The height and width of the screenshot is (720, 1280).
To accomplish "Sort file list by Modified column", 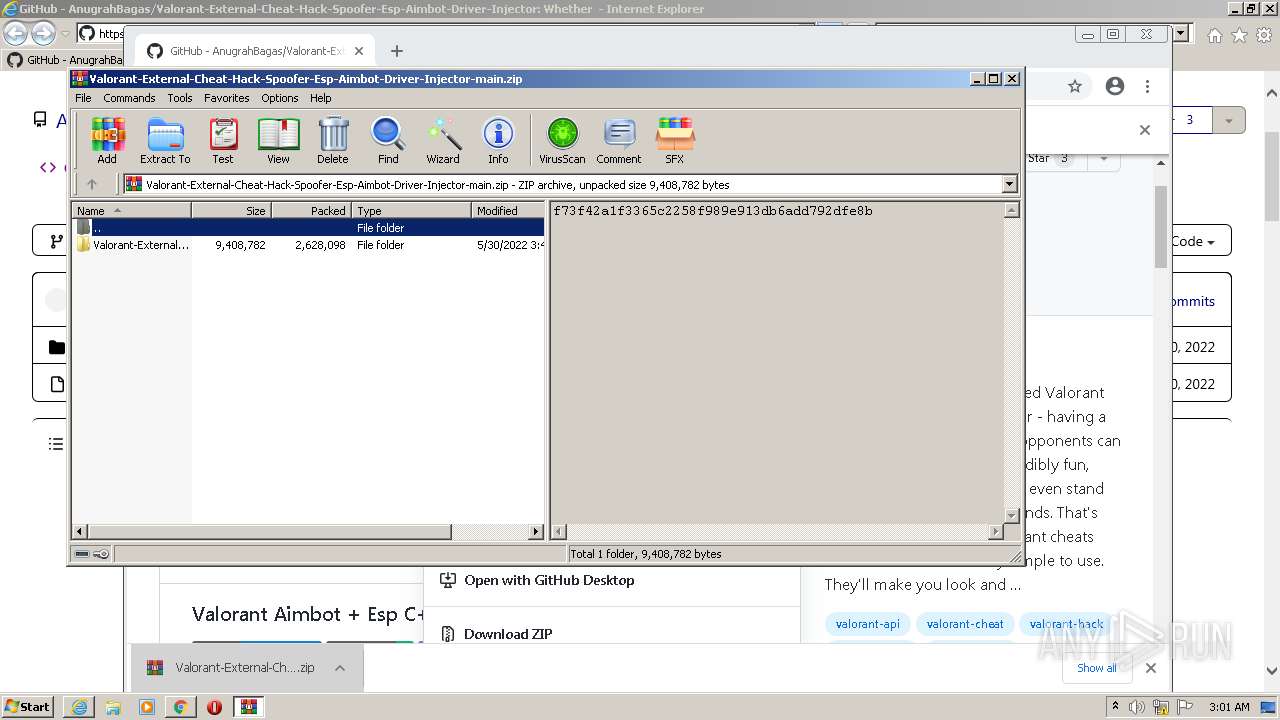I will tap(508, 211).
